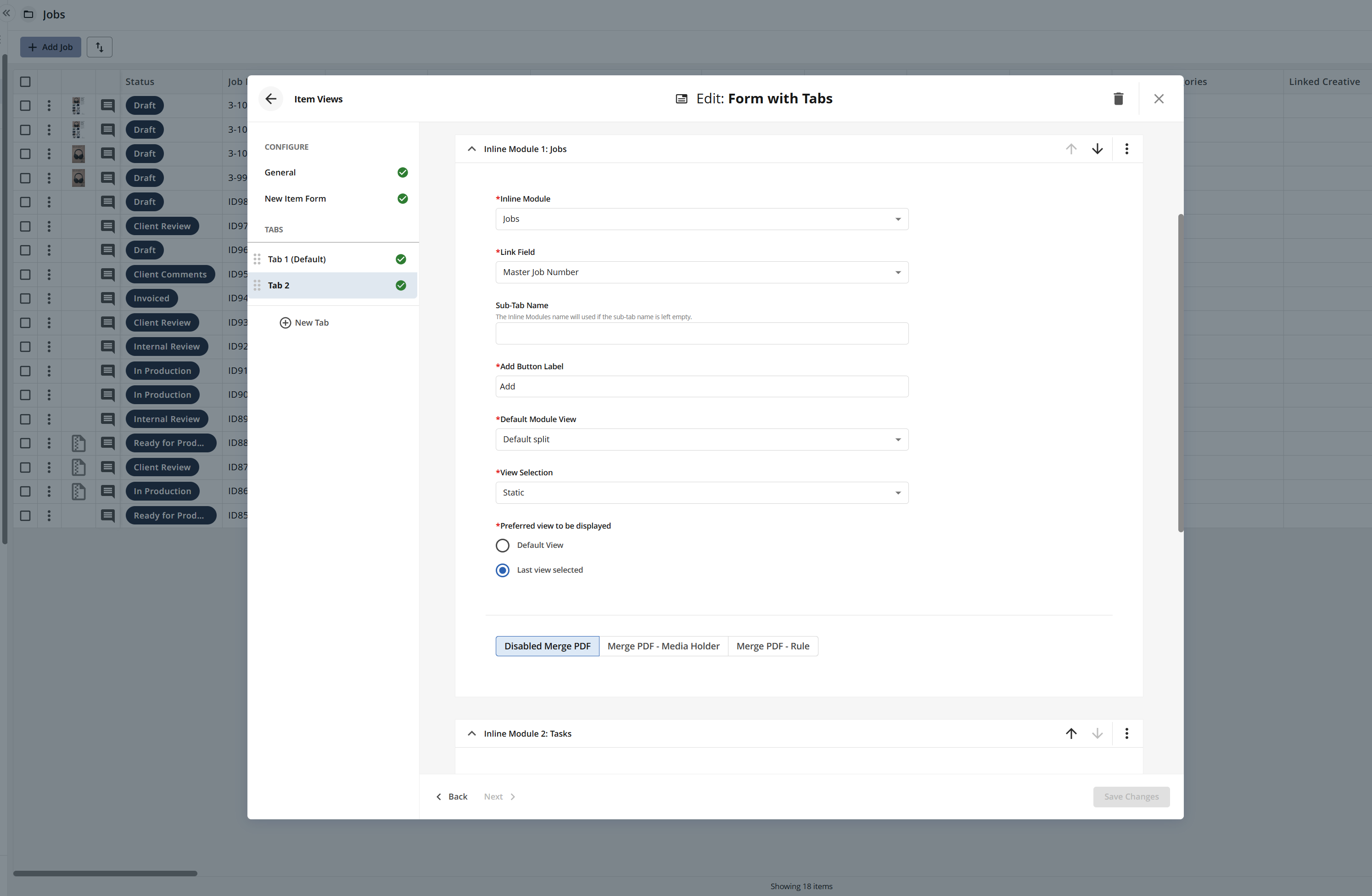Check the box for first Draft row
This screenshot has height=896, width=1372.
[x=25, y=106]
